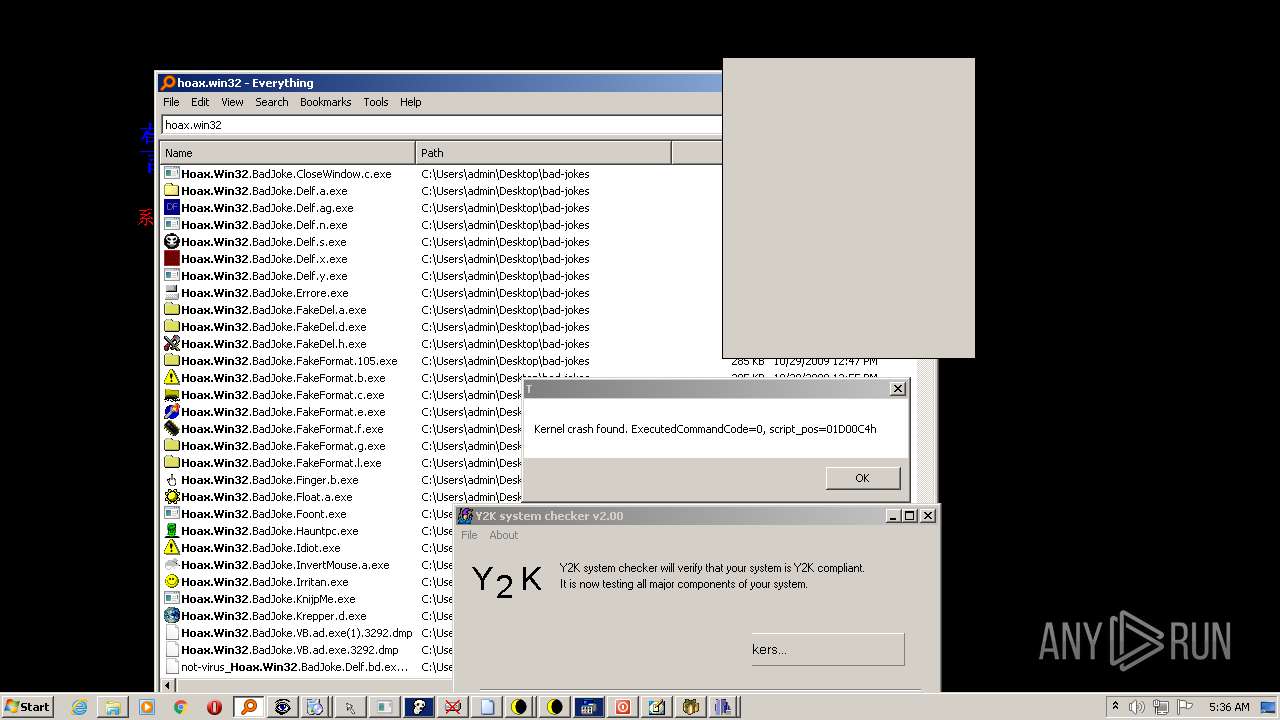This screenshot has height=720, width=1280.
Task: Select not-virus_Hoax.Win32.BadJoke.Delf.bd.ex... file name
Action: click(x=294, y=667)
